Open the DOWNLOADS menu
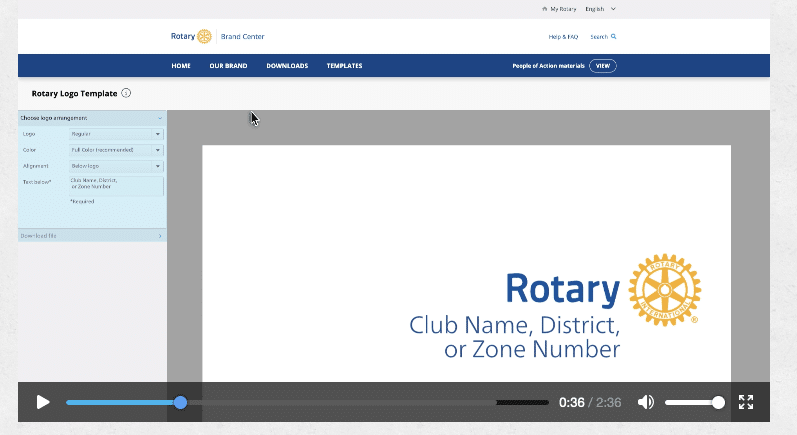 pyautogui.click(x=287, y=66)
